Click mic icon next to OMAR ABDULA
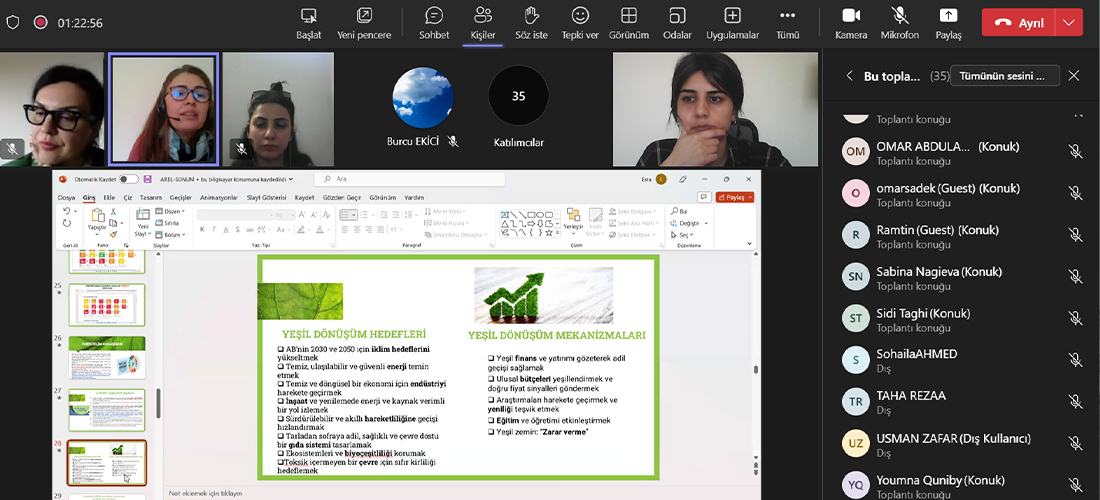The image size is (1100, 500). 1075,151
